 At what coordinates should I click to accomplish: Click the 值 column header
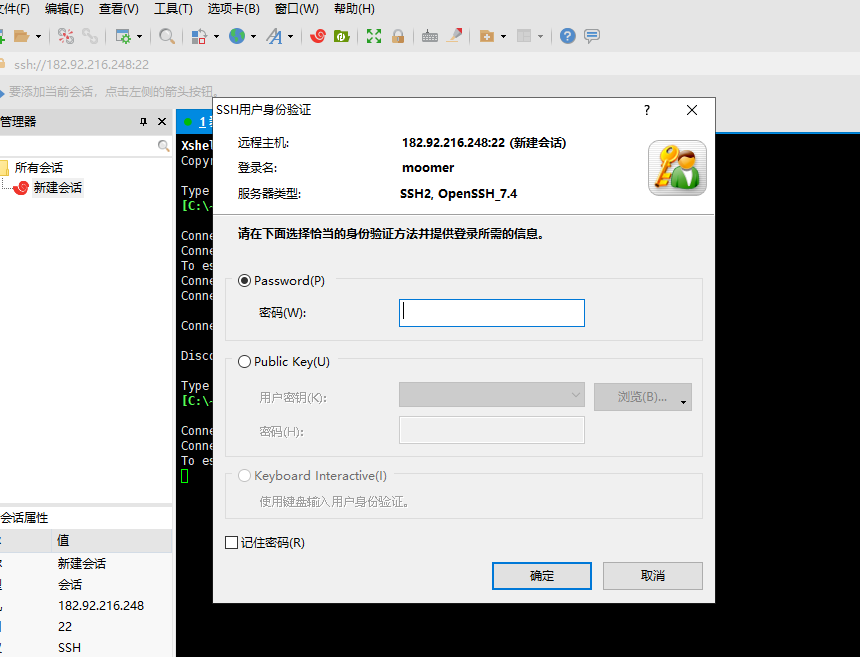point(112,540)
